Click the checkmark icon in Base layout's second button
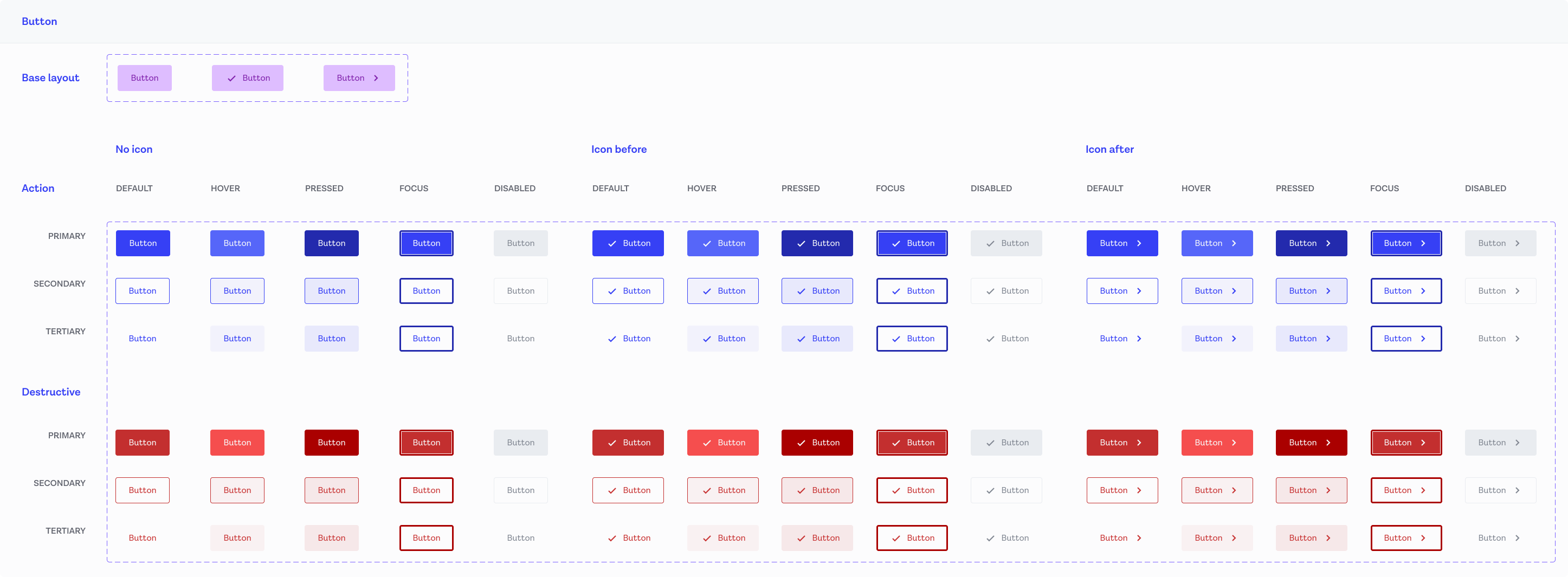Image resolution: width=1568 pixels, height=577 pixels. 232,78
